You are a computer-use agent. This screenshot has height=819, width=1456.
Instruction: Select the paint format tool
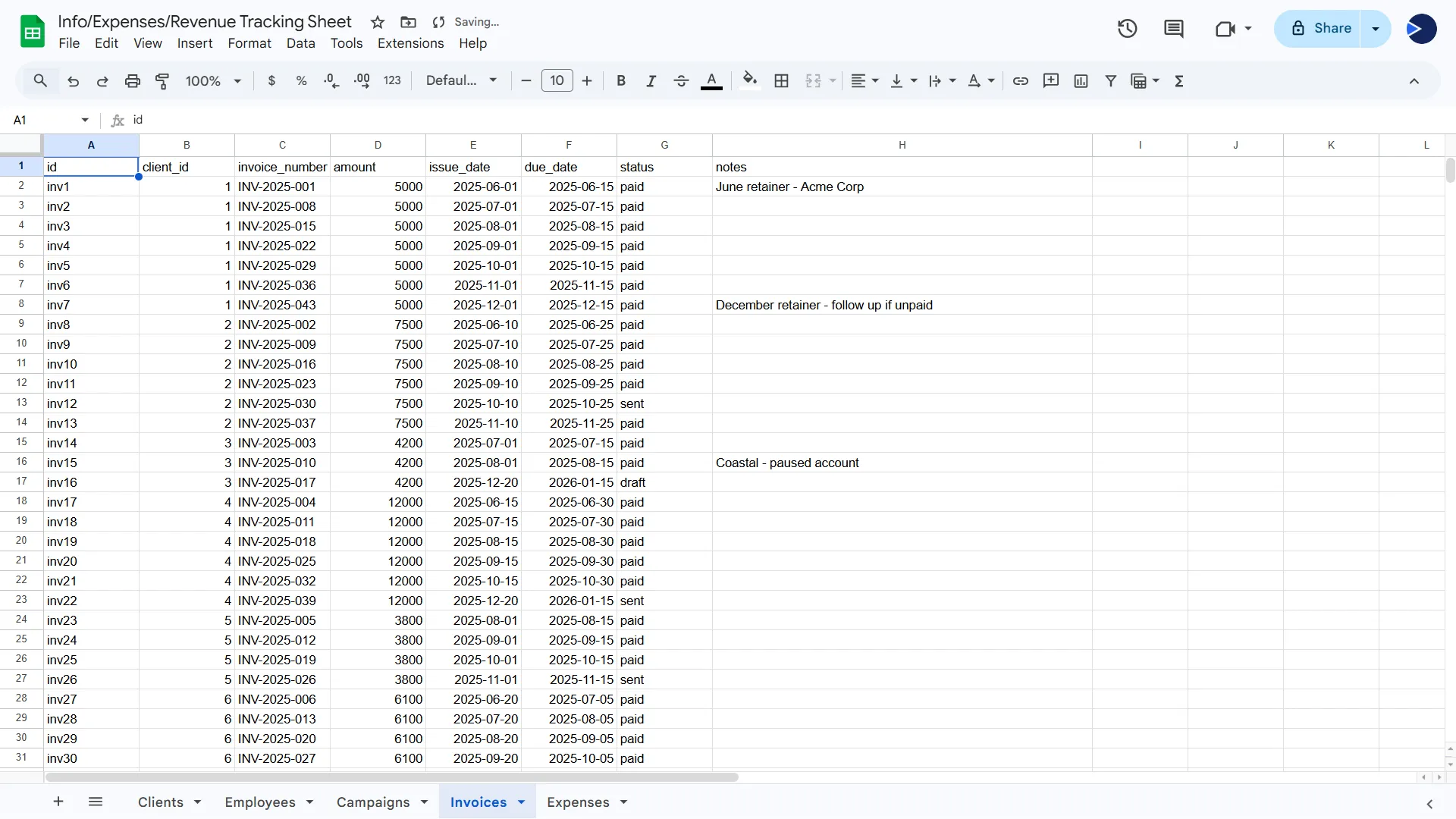click(162, 80)
